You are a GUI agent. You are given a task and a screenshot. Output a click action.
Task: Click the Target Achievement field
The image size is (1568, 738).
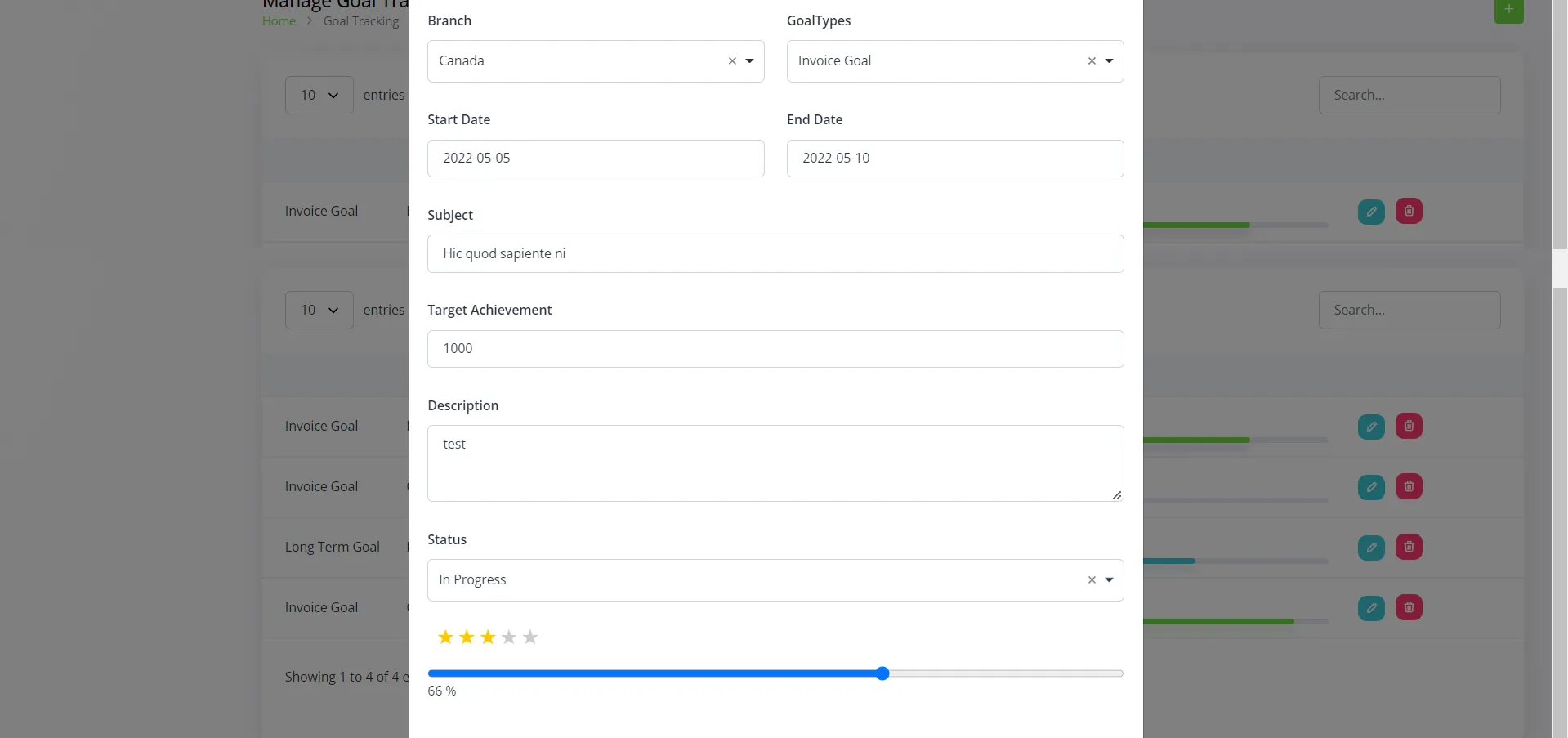[x=775, y=349]
